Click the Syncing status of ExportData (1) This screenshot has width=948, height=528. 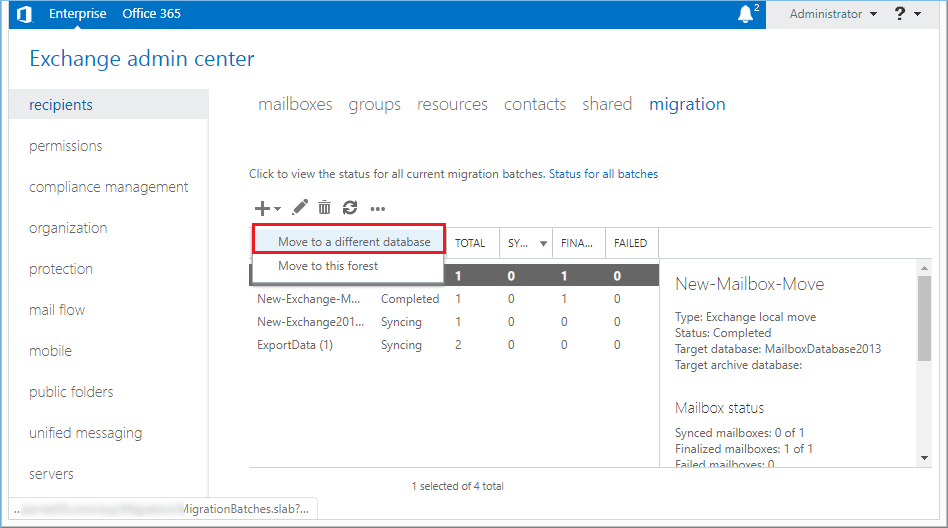401,345
